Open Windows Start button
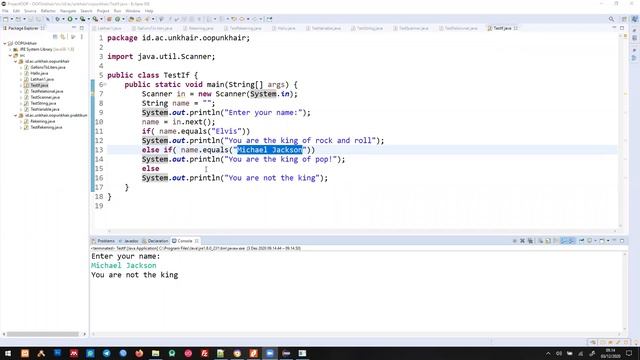Viewport: 640px width, 360px height. [8, 353]
